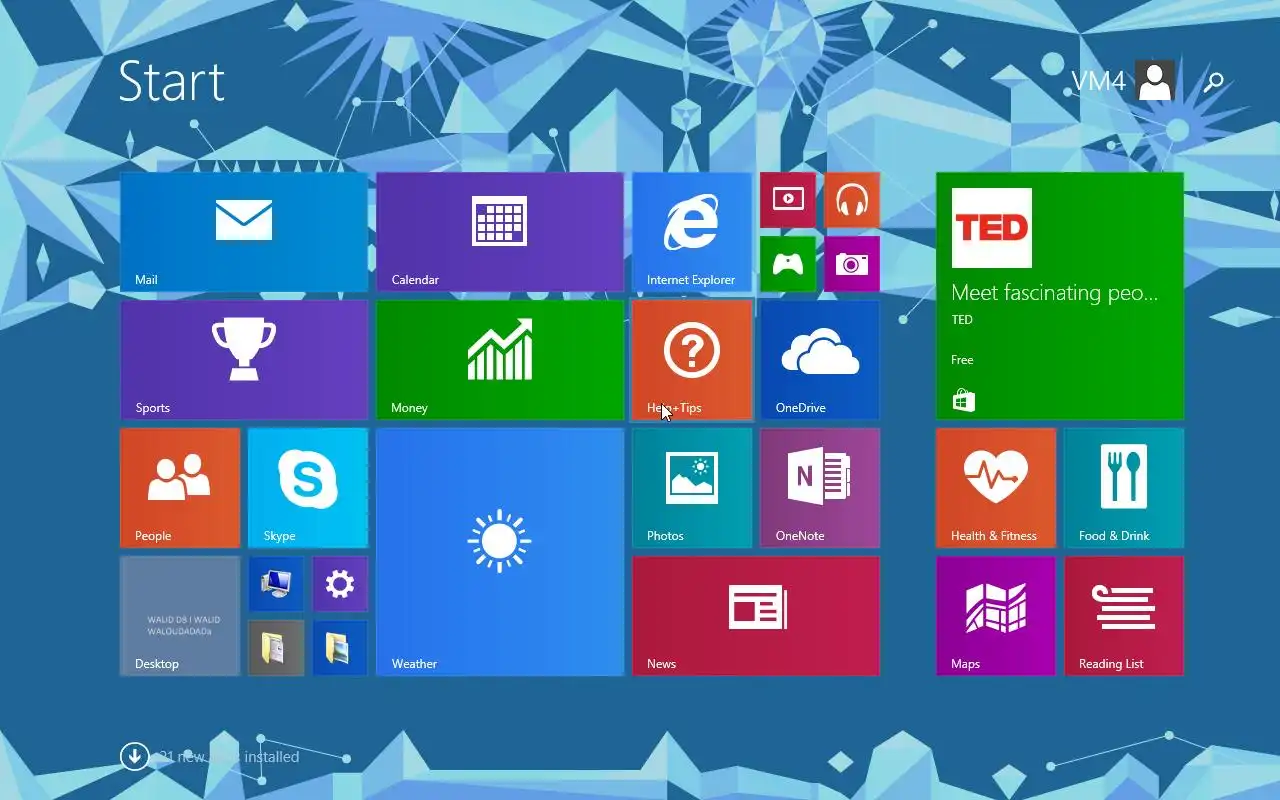Image resolution: width=1280 pixels, height=800 pixels.
Task: Open the PC settings gear tile
Action: [x=340, y=584]
